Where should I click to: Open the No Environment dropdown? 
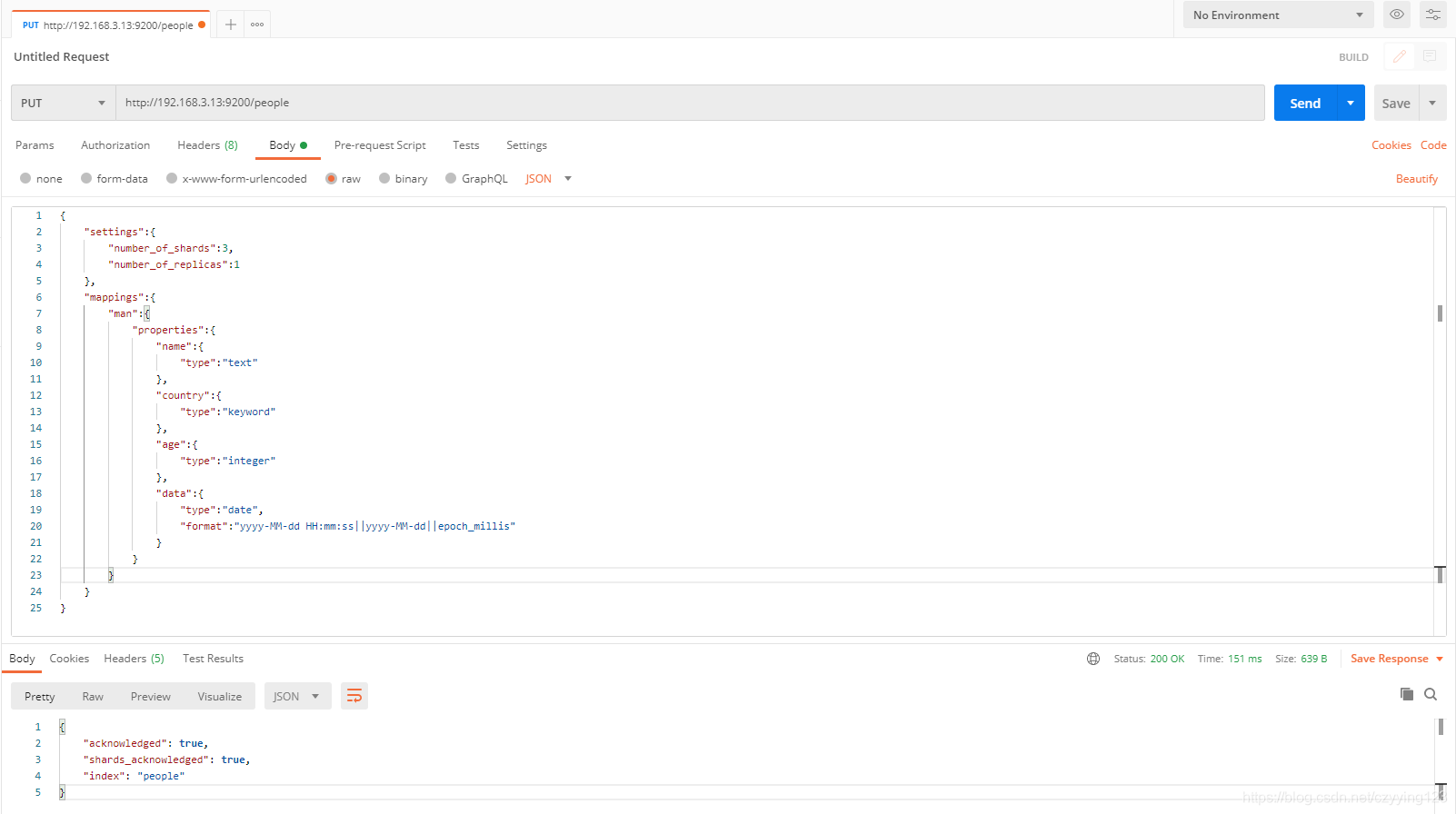pos(1278,15)
